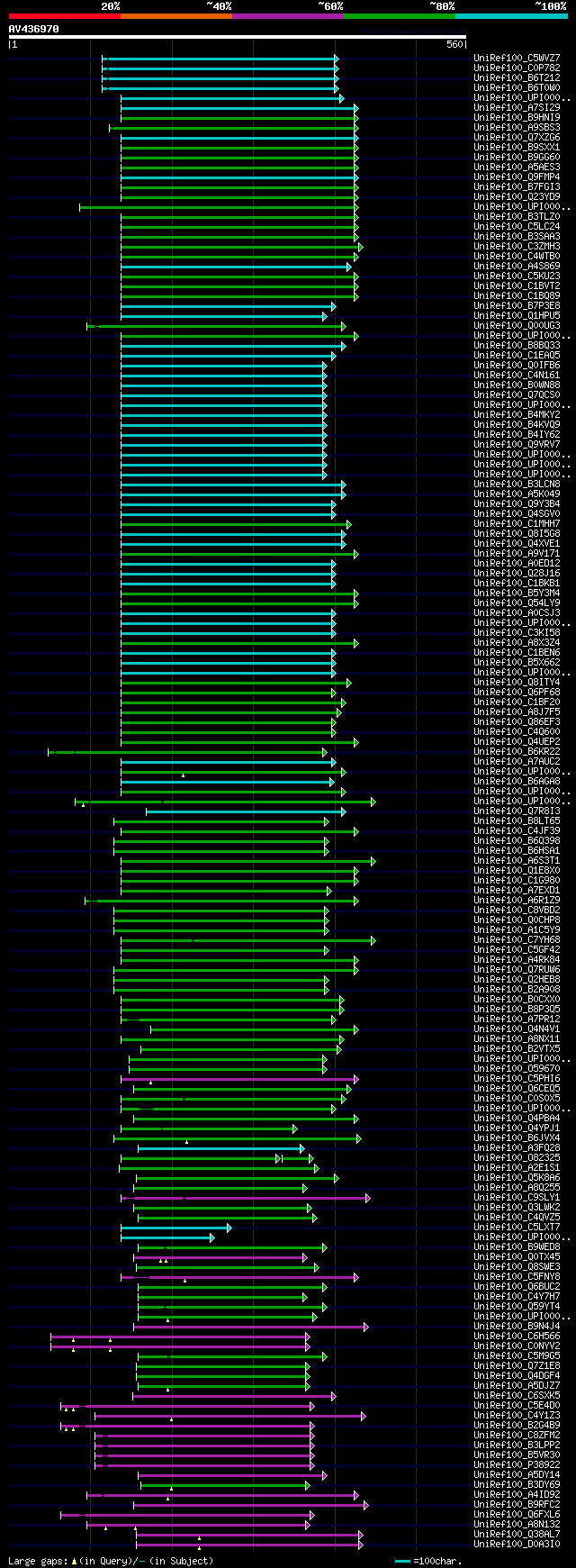Viewport: 576px width, 1568px height.
Task: Click hit label UniRef100_Q38AL7
Action: 517,1534
